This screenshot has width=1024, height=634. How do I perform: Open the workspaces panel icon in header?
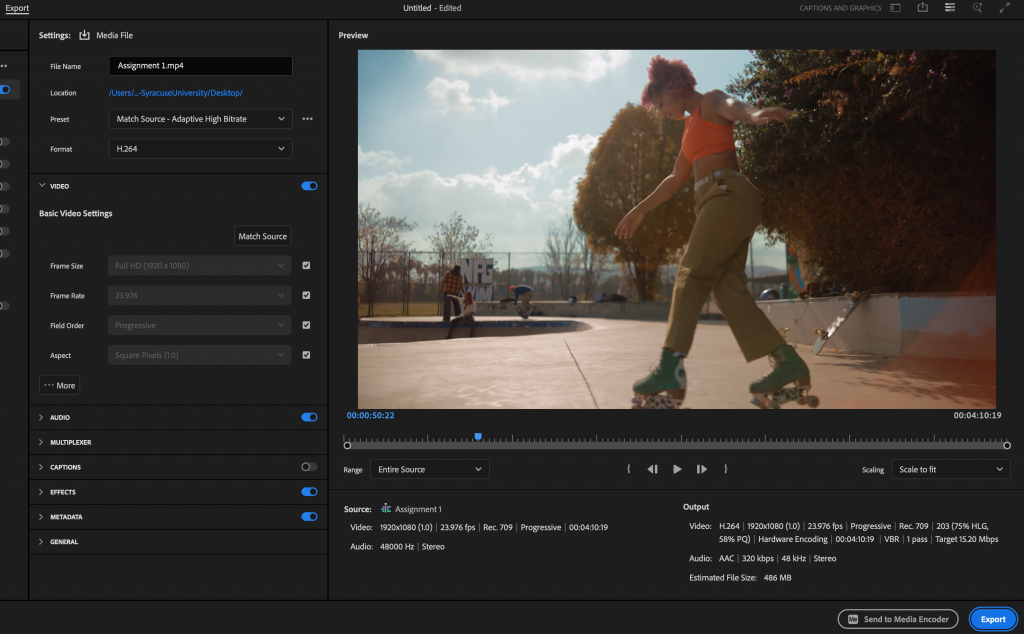coord(895,8)
